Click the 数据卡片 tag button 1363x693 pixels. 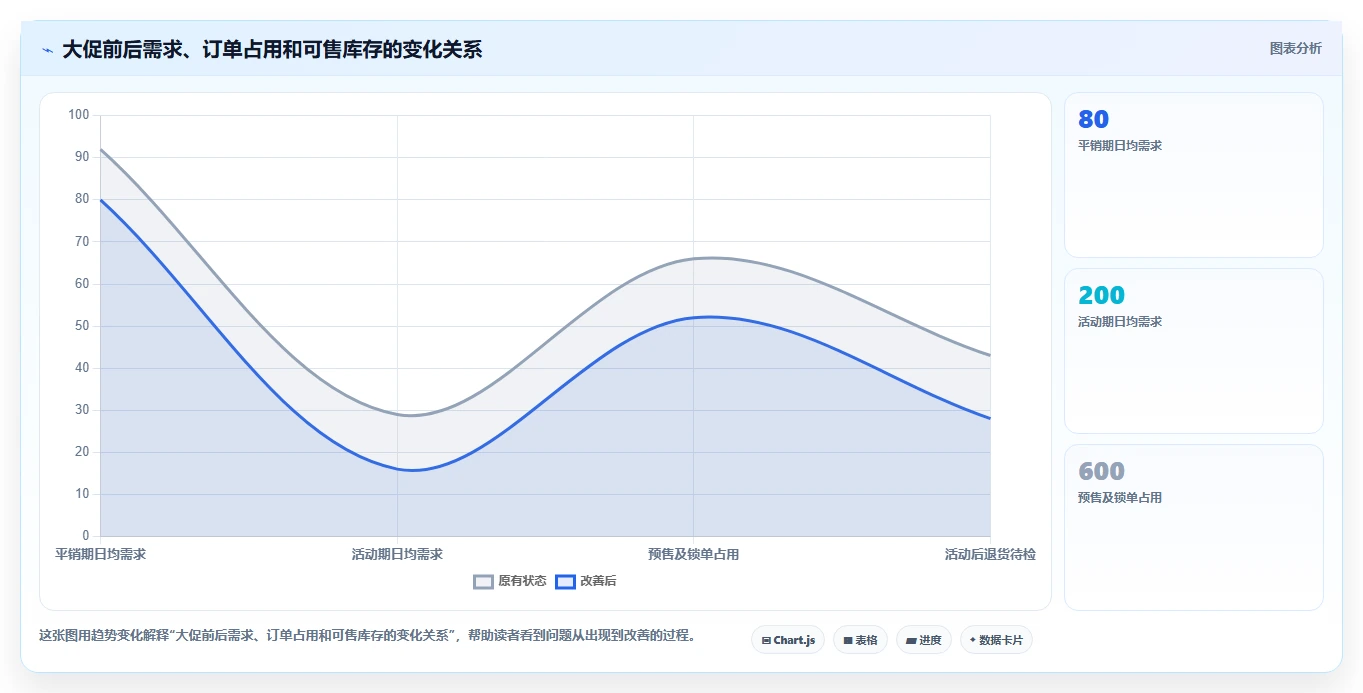coord(996,640)
